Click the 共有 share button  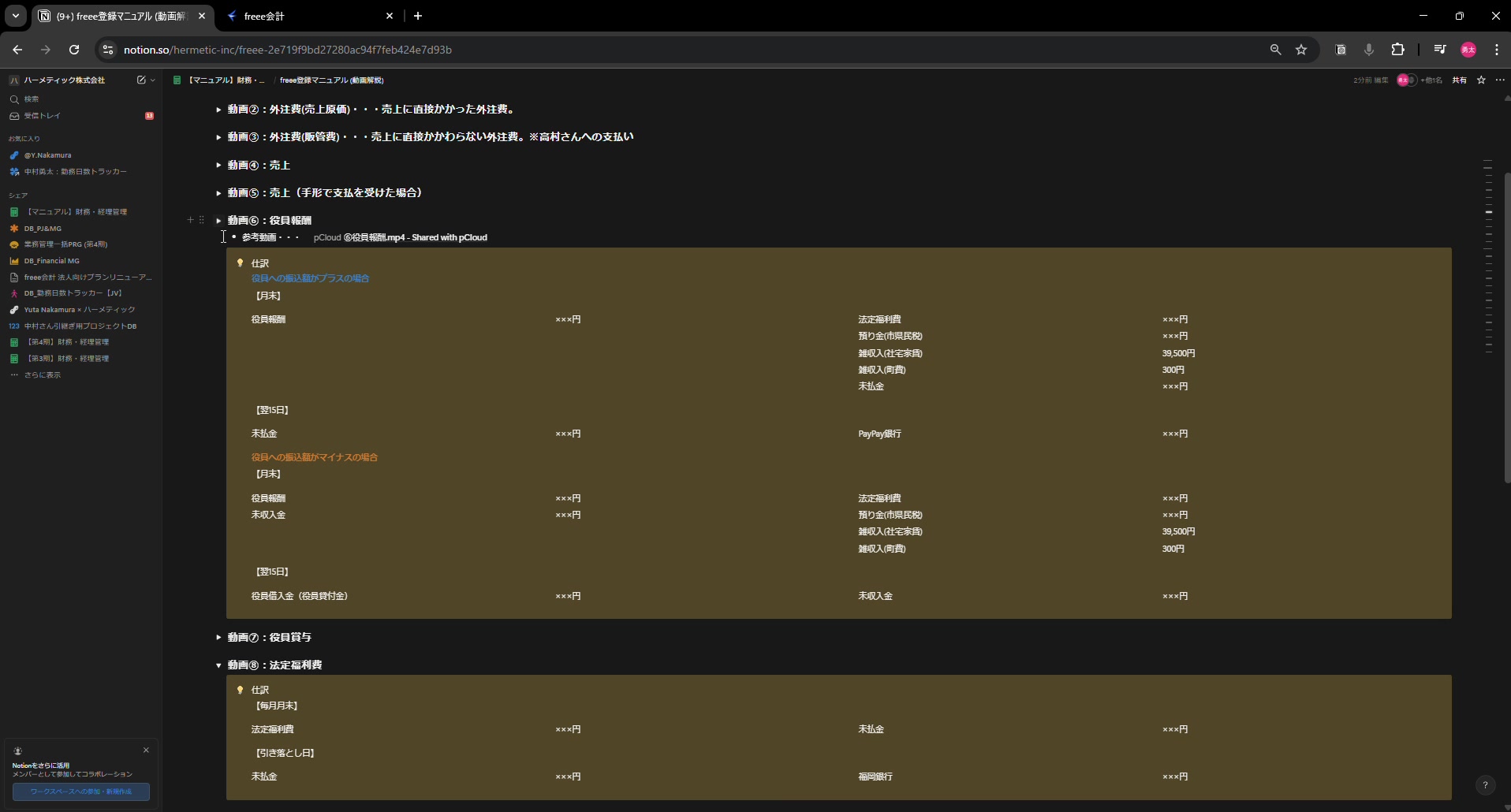(1459, 80)
